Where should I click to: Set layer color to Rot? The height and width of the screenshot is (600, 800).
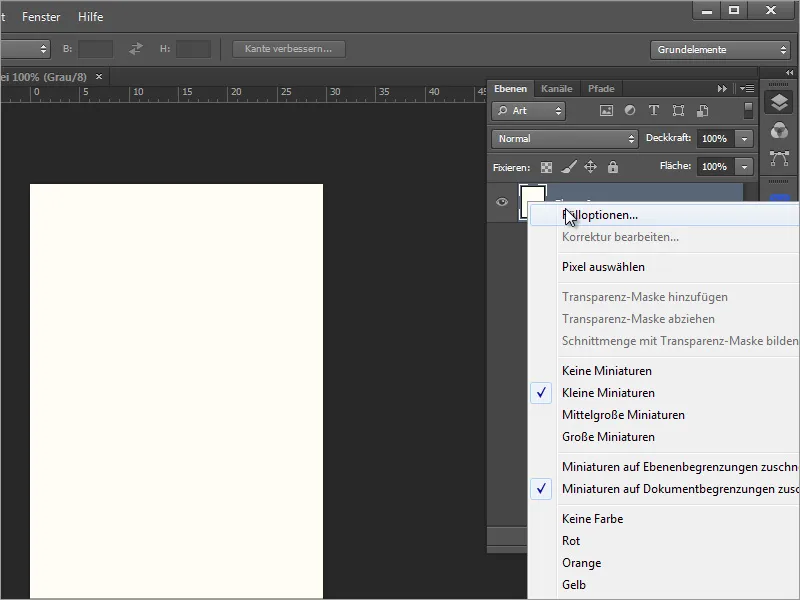664,541
